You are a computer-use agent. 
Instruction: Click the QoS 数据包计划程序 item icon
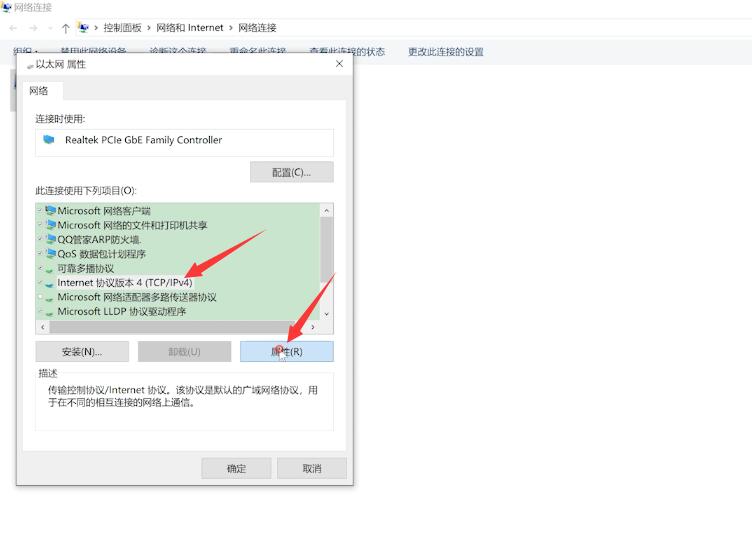[x=50, y=254]
